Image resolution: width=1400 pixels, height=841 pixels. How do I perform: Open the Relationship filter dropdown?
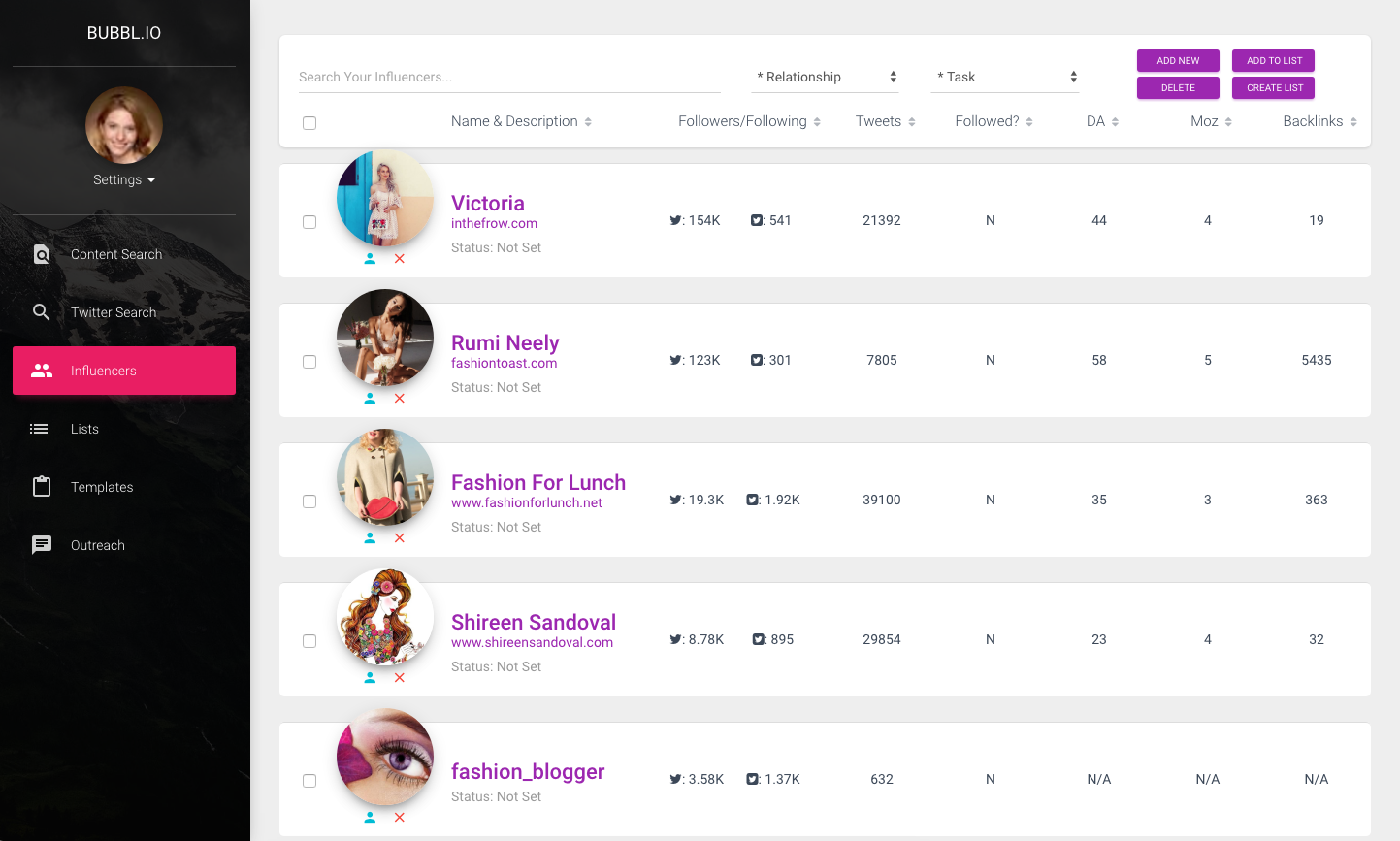[826, 77]
